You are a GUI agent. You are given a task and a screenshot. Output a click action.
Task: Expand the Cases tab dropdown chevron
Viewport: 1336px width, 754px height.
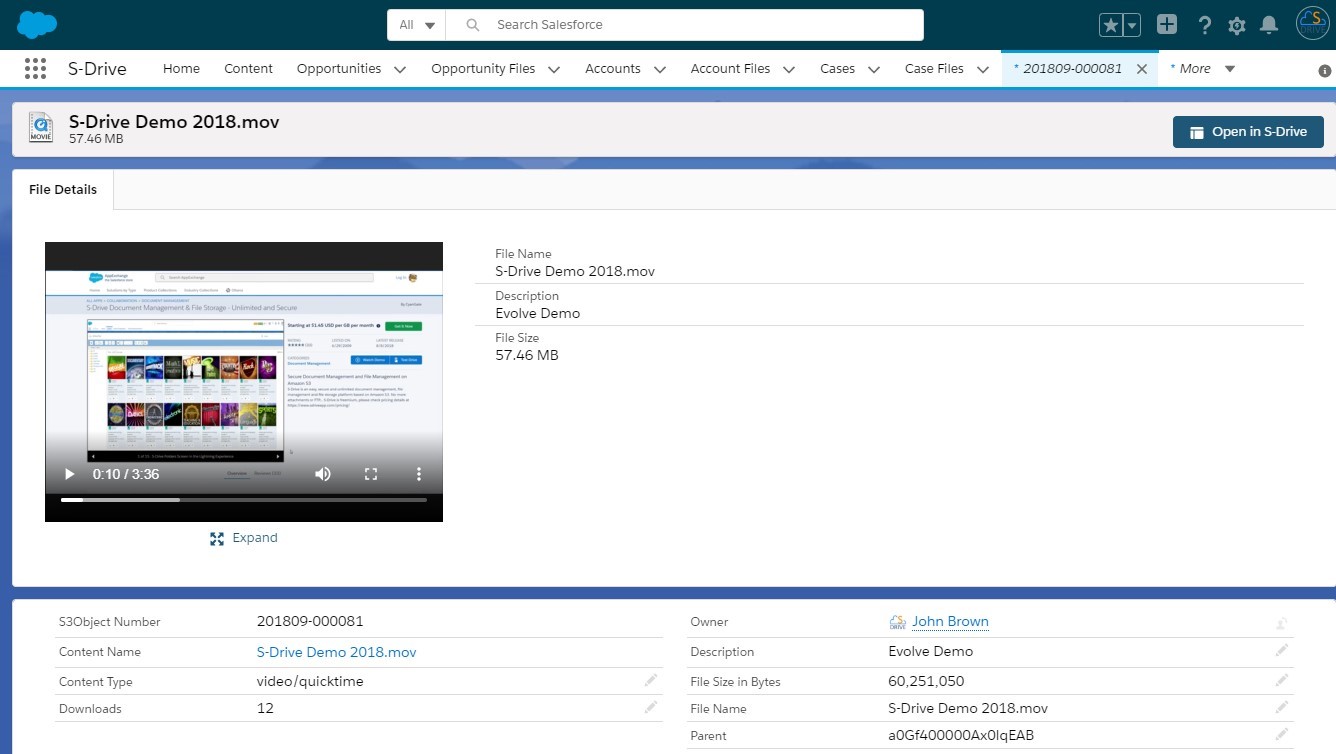coord(874,70)
